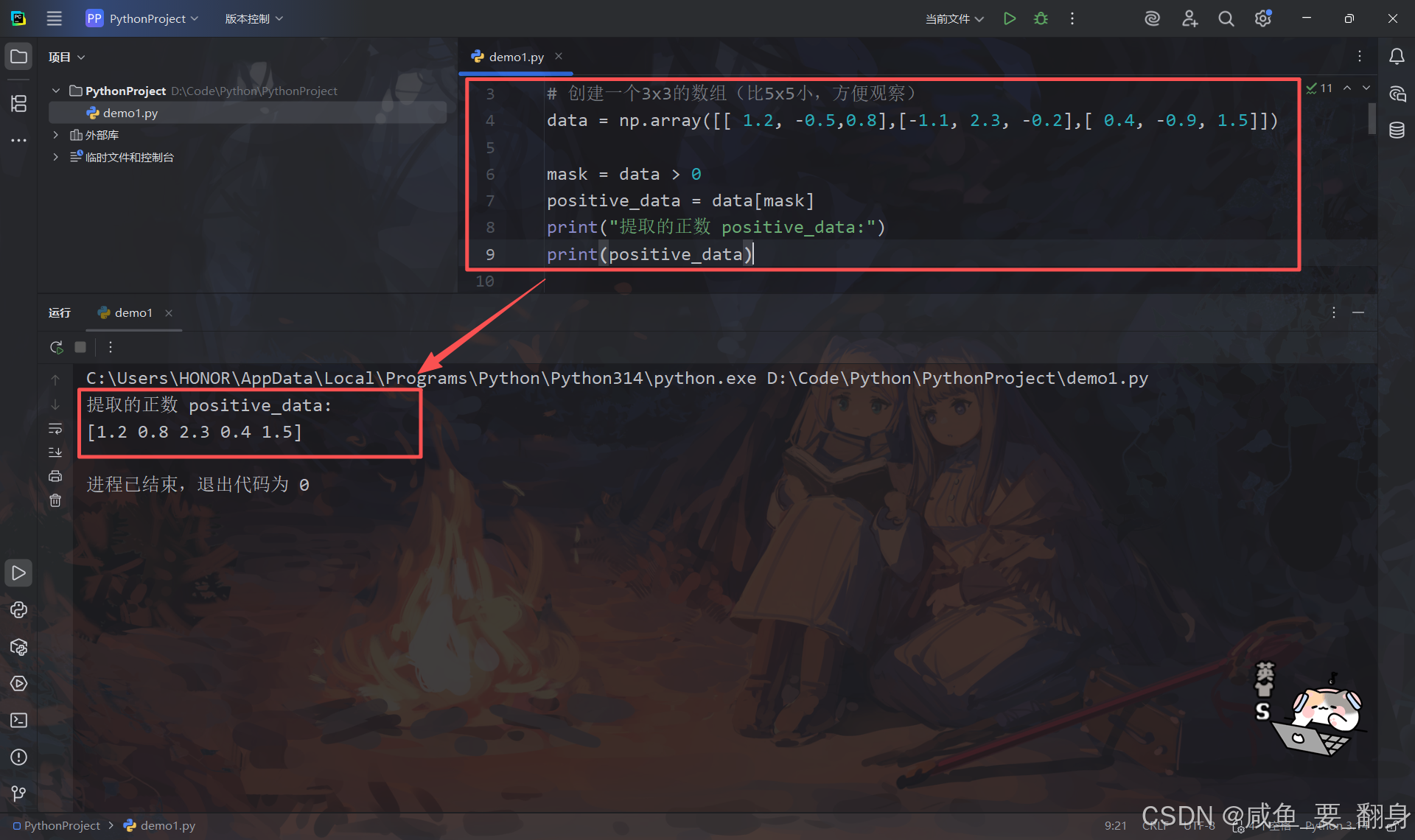This screenshot has width=1415, height=840.
Task: Open the 版本控制 dropdown menu
Action: [254, 18]
